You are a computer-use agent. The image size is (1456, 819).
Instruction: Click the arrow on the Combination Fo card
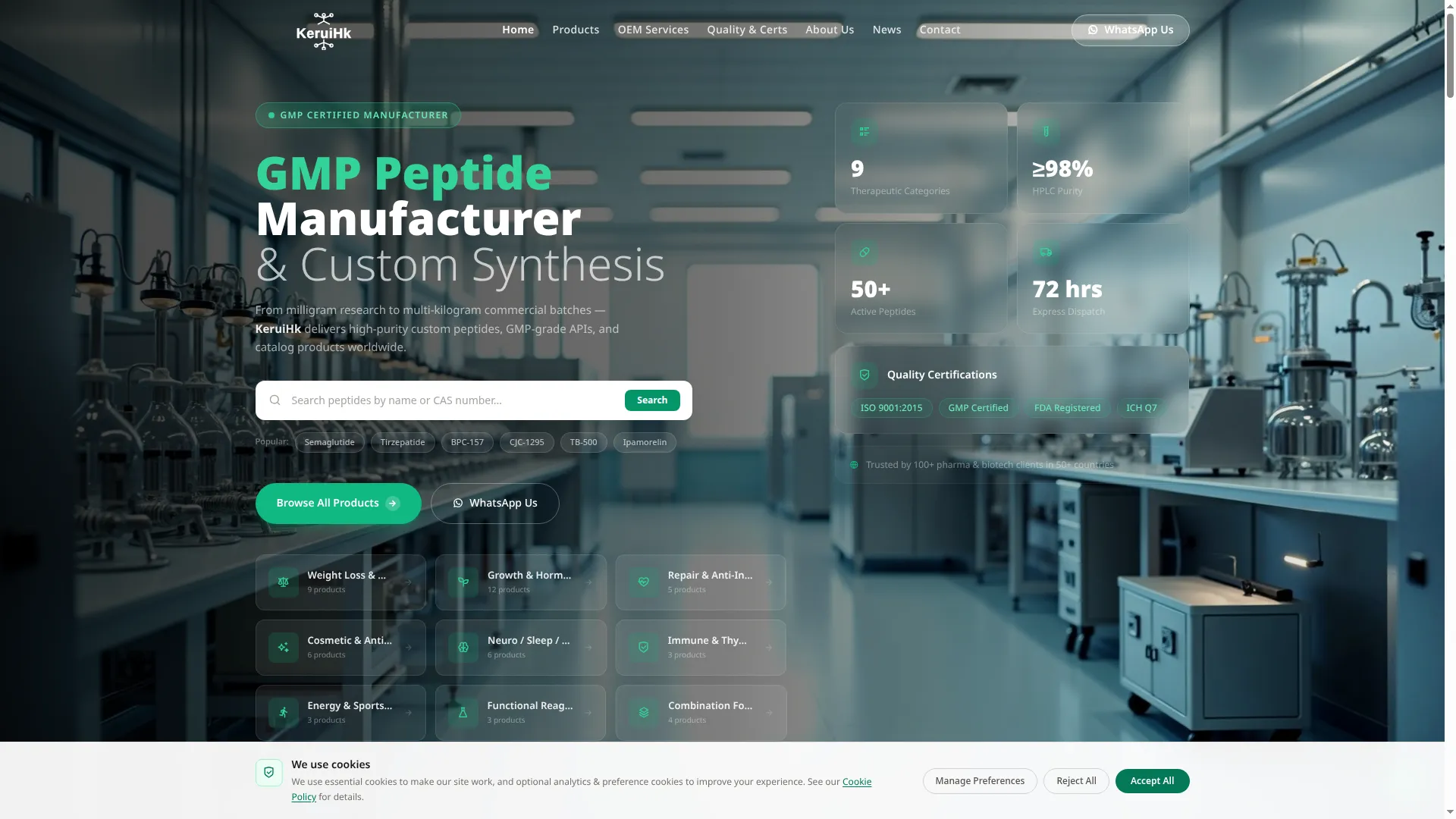pos(769,713)
